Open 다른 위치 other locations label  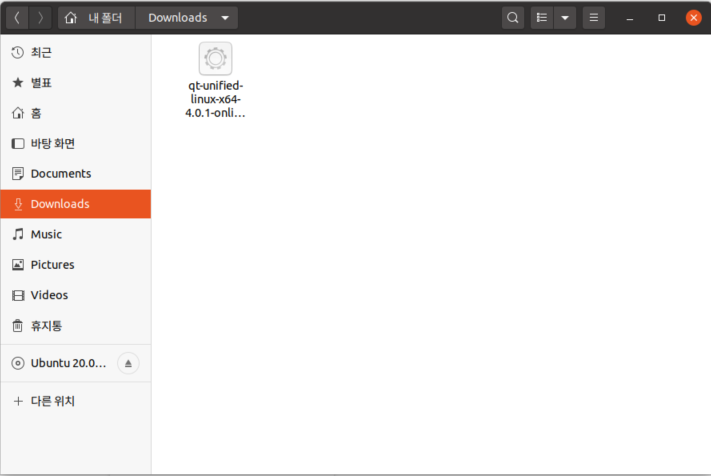click(x=53, y=401)
